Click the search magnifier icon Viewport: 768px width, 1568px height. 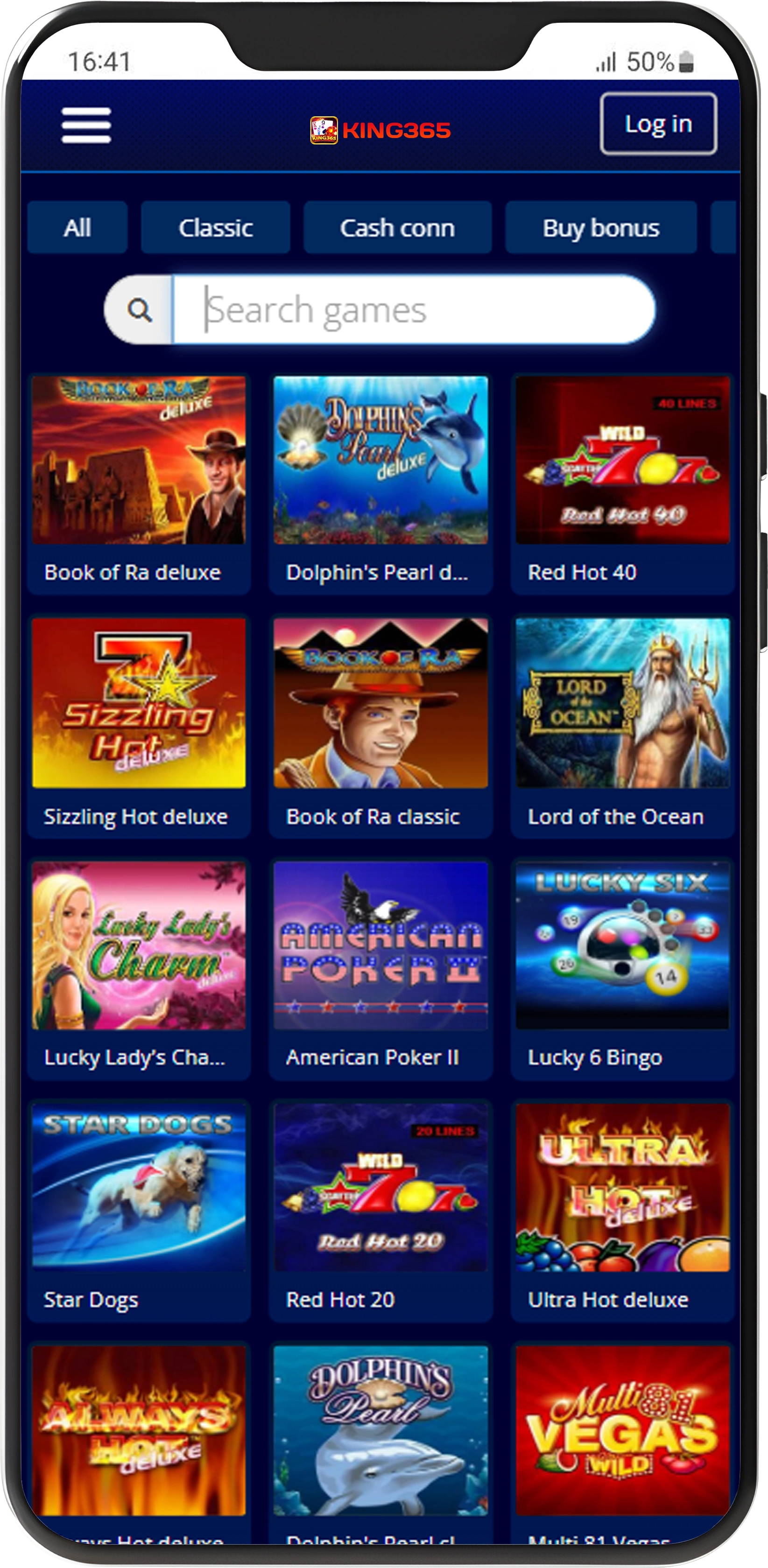tap(140, 310)
